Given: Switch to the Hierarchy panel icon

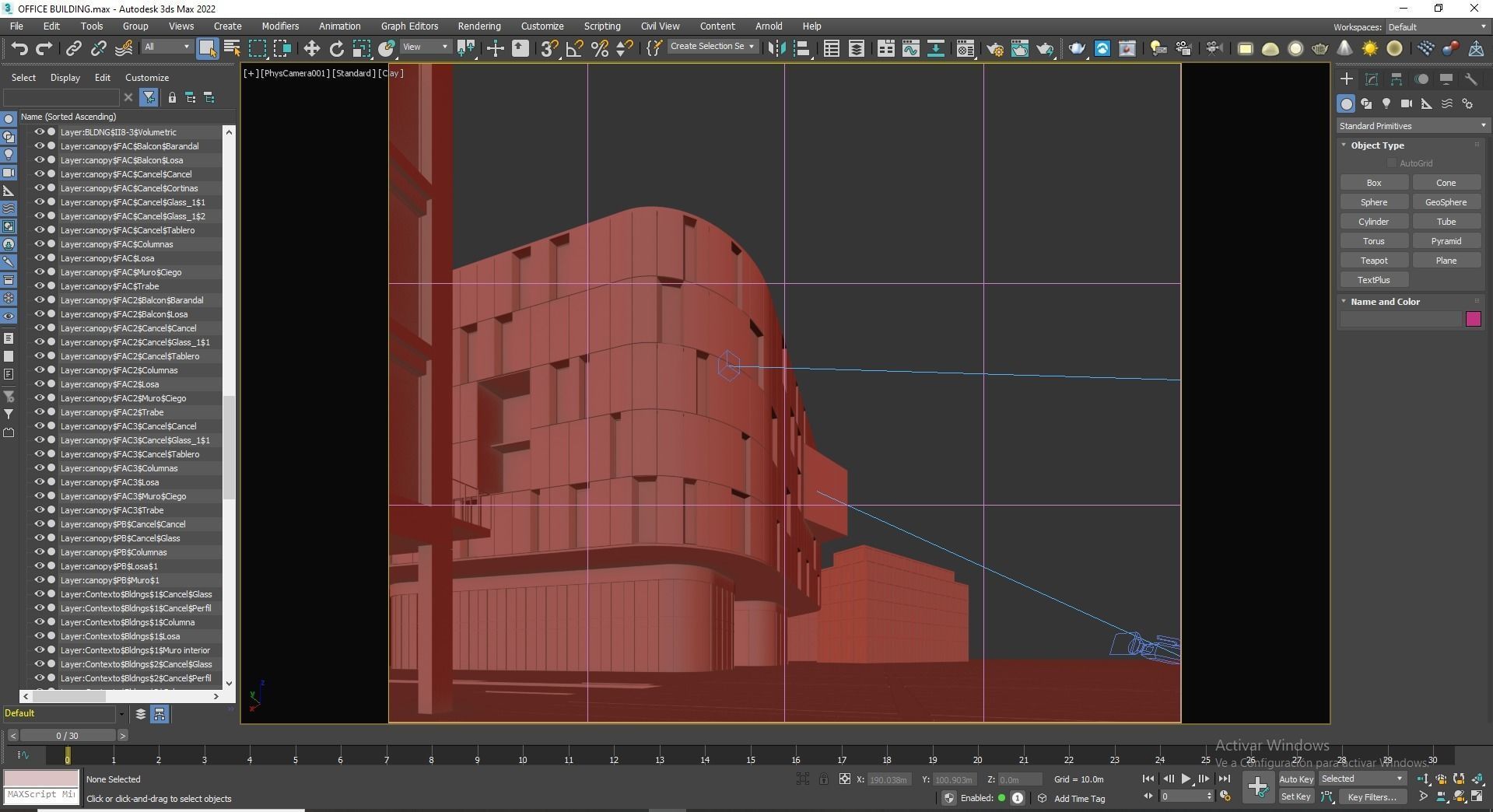Looking at the screenshot, I should pyautogui.click(x=1397, y=79).
